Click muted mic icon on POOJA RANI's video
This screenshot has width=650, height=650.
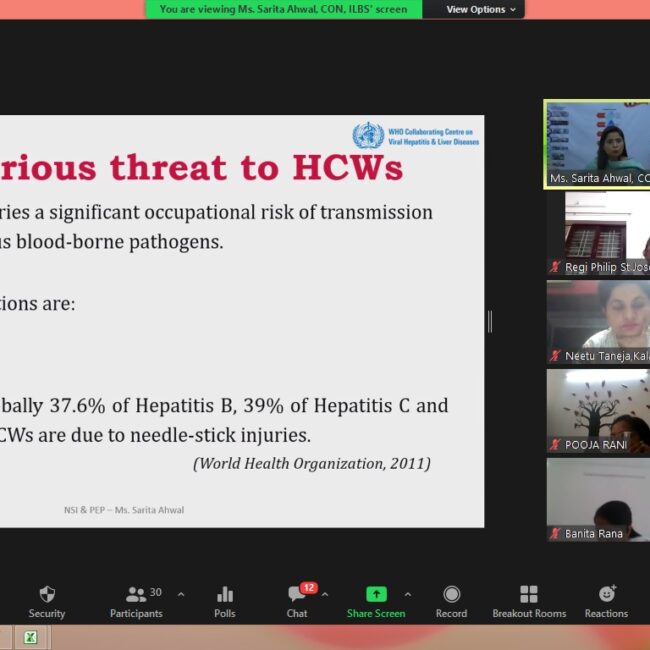pos(555,445)
